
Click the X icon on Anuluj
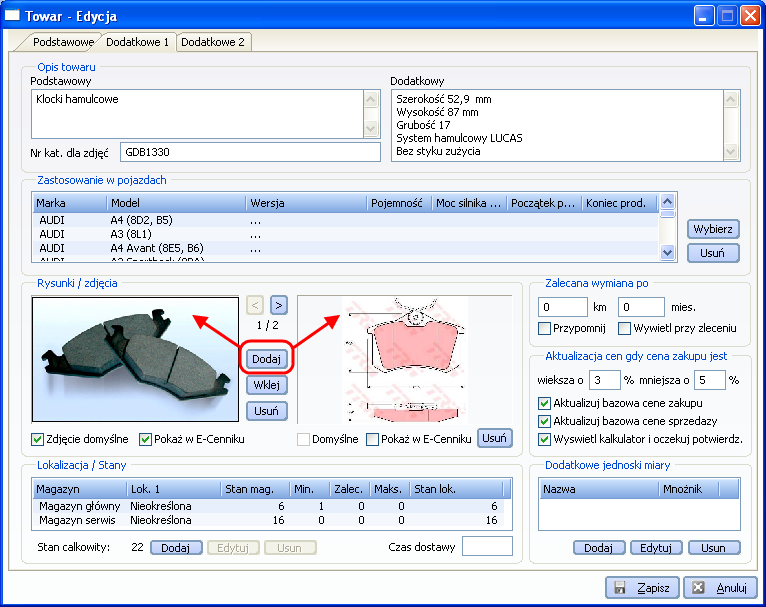pyautogui.click(x=699, y=587)
